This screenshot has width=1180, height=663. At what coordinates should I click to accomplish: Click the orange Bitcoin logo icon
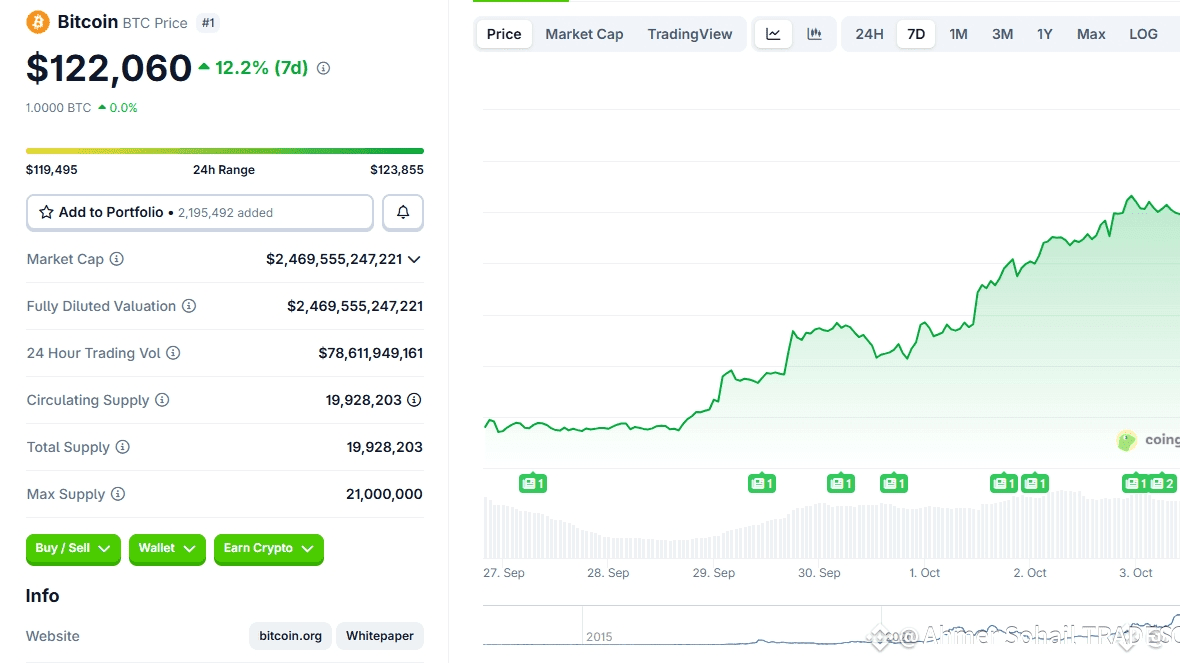pos(38,22)
